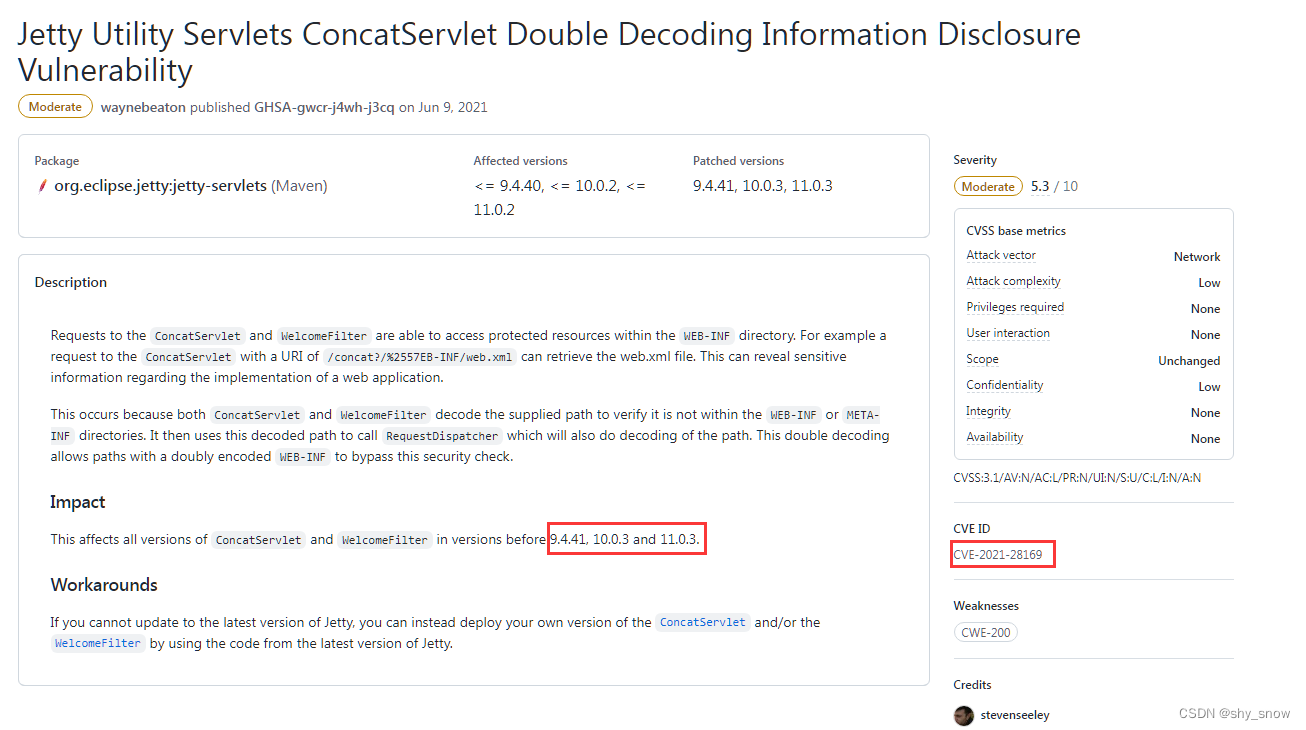The image size is (1306, 730).
Task: Open stevenseeley's credits profile link
Action: 1015,715
